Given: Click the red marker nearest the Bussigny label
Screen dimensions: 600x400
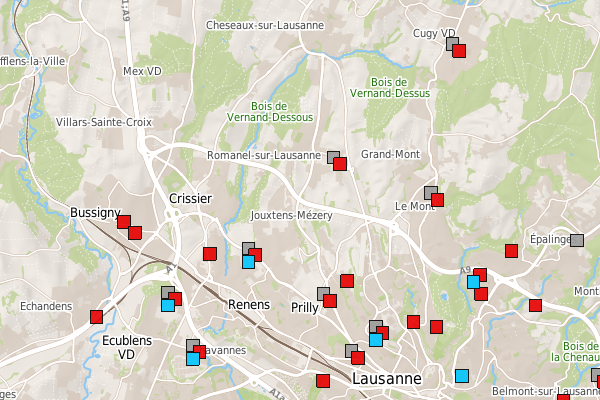Looking at the screenshot, I should tap(124, 222).
